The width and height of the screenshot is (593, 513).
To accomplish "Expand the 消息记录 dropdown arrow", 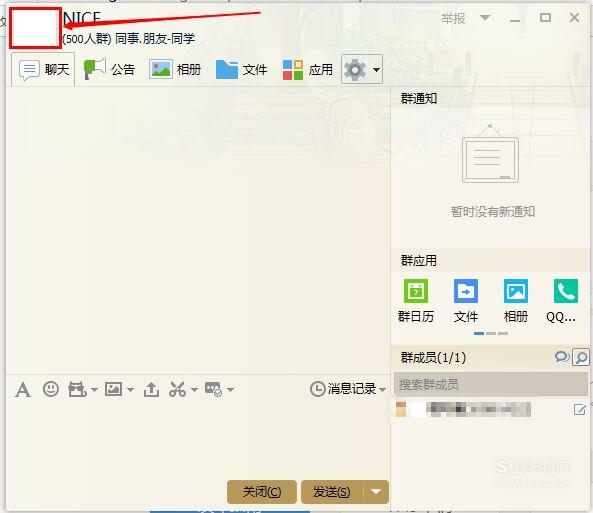I will 382,389.
